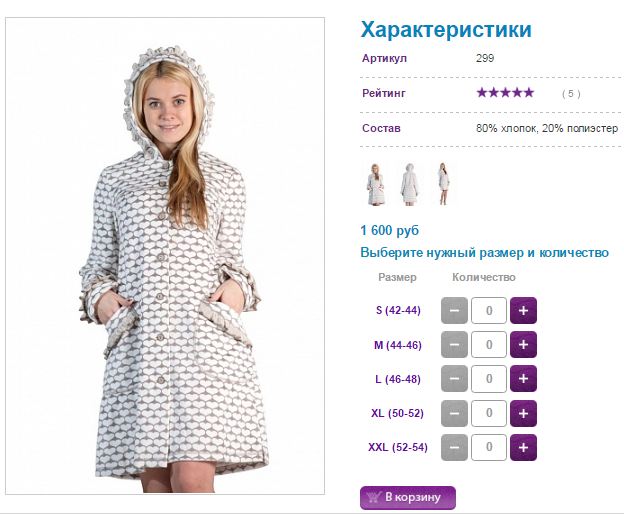The width and height of the screenshot is (624, 514).
Task: Click plus button for size M (44-46)
Action: (523, 345)
